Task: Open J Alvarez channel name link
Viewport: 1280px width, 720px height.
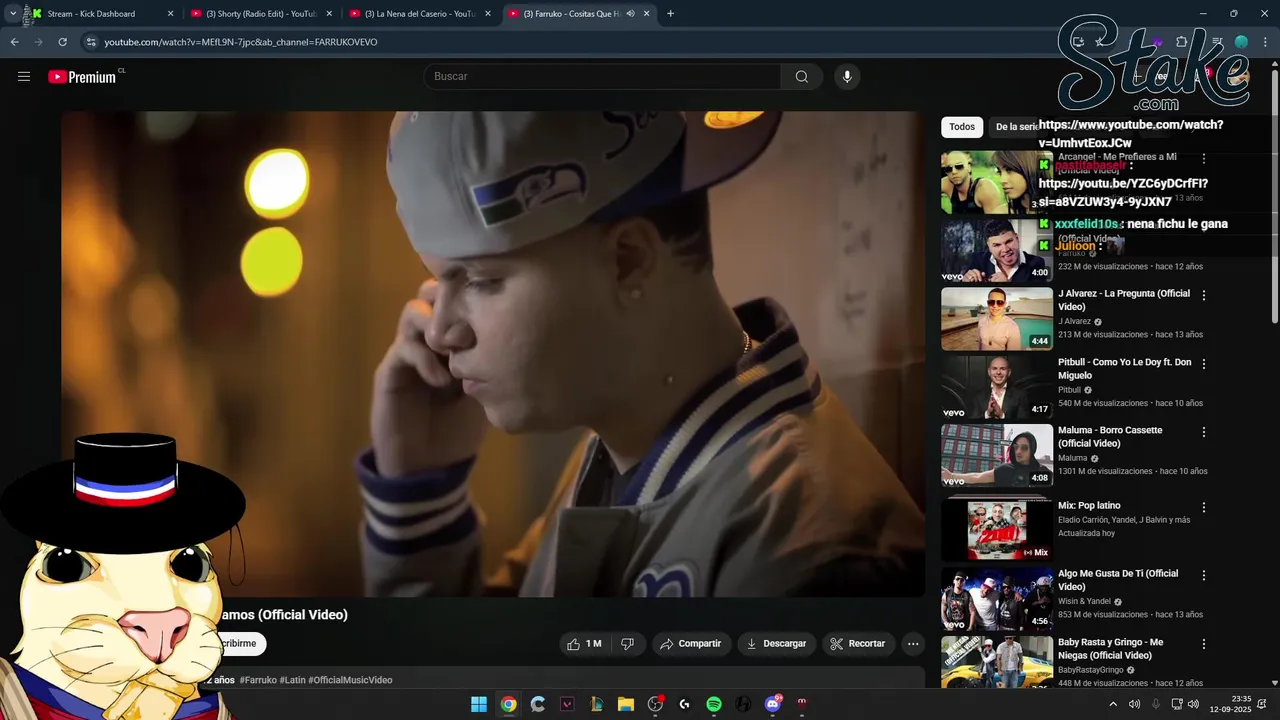Action: (x=1074, y=322)
